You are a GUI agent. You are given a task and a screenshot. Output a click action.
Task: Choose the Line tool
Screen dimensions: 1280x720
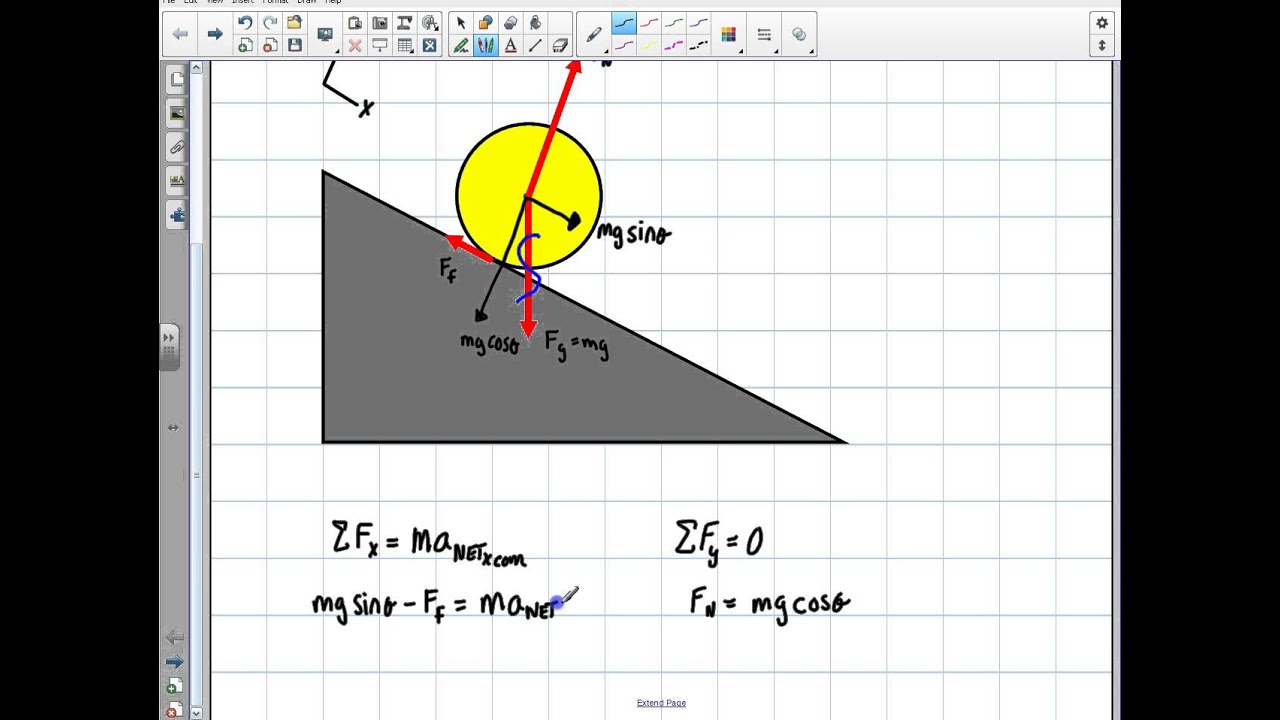point(536,46)
